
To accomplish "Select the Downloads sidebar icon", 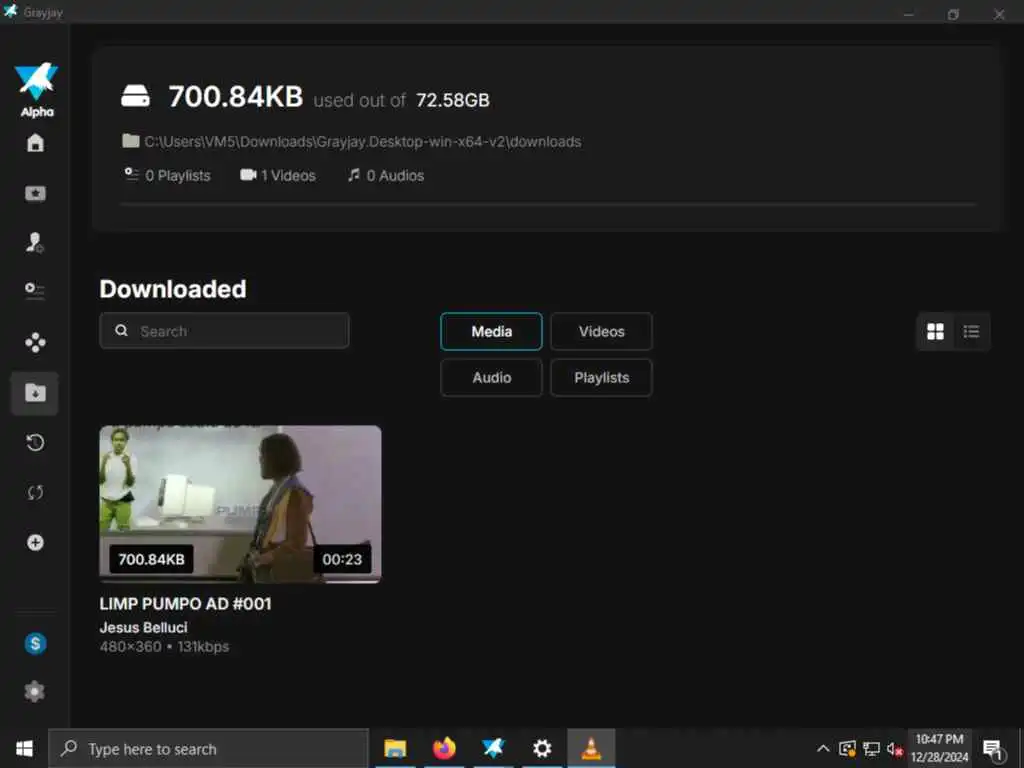I will tap(35, 392).
